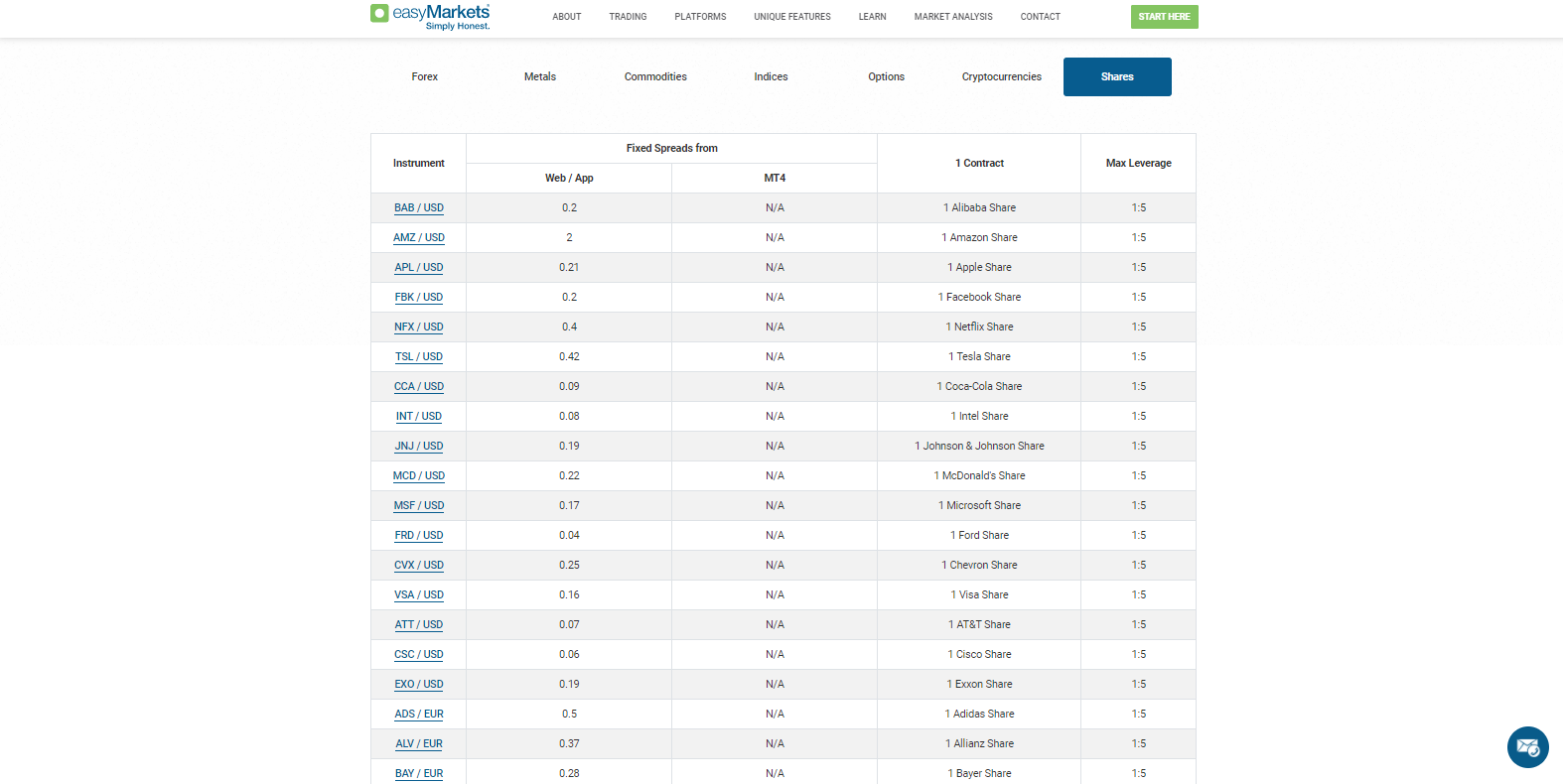Screen dimensions: 1563x784
Task: Open the ADS / EUR instrument link
Action: coord(419,715)
